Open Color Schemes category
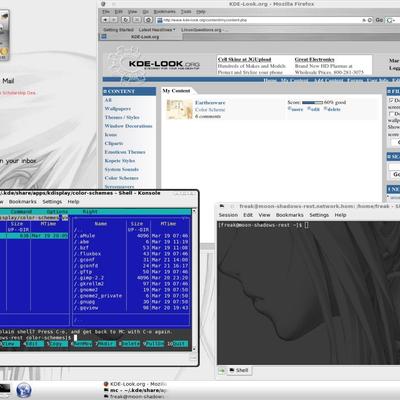 click(x=121, y=178)
